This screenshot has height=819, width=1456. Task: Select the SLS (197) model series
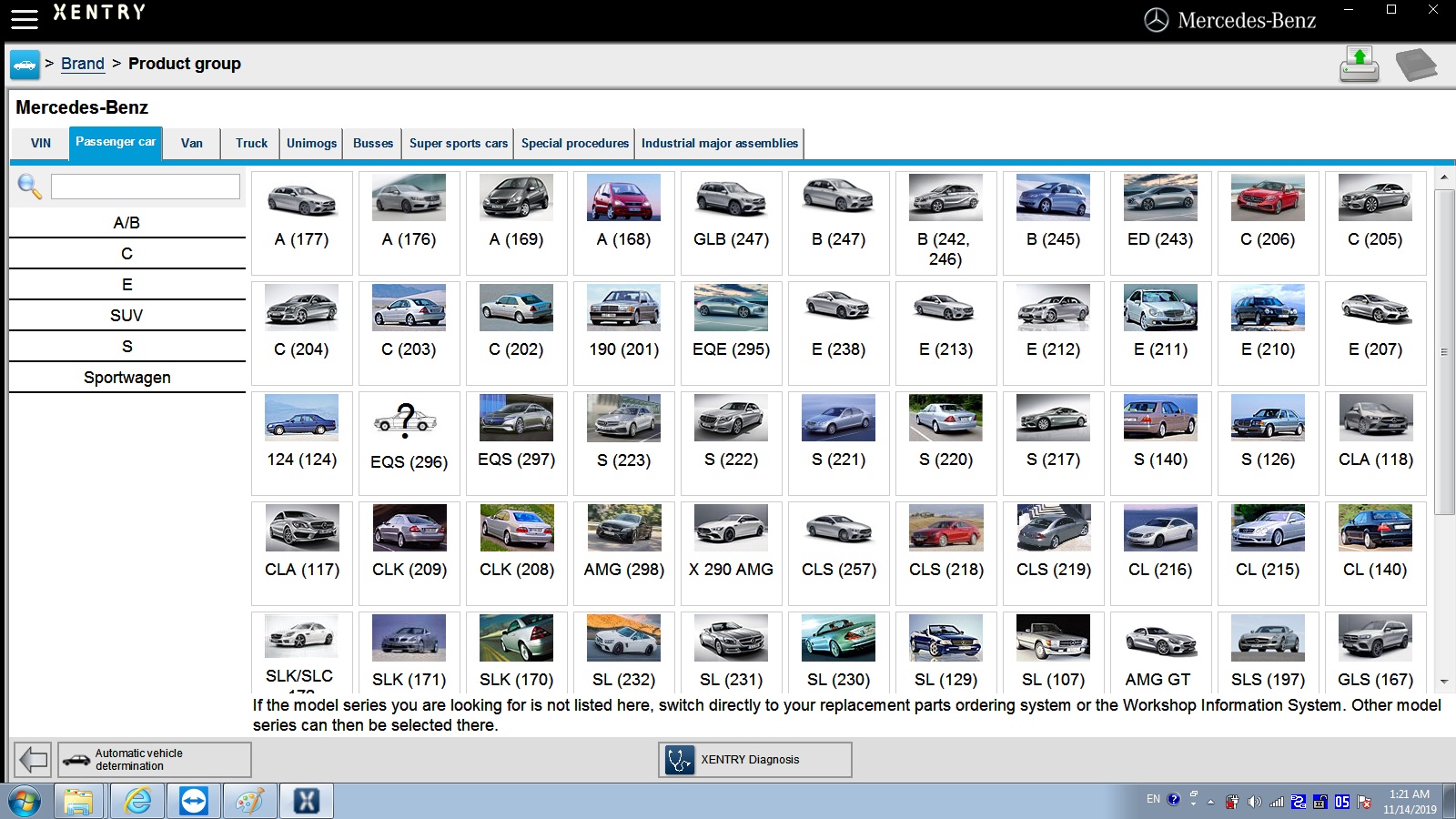[x=1268, y=652]
